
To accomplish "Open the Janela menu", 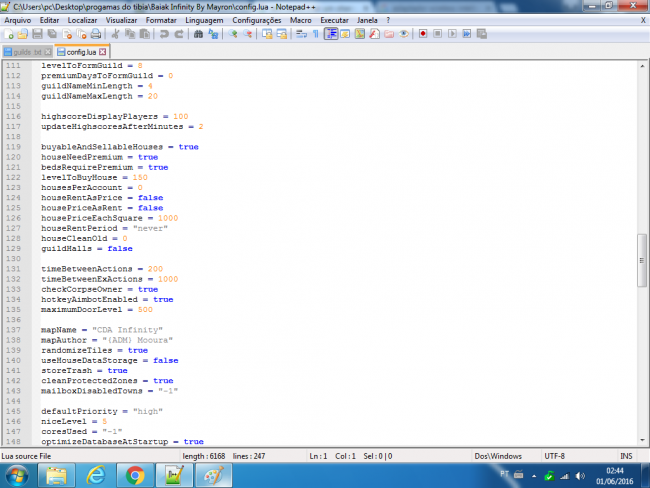I will (367, 20).
